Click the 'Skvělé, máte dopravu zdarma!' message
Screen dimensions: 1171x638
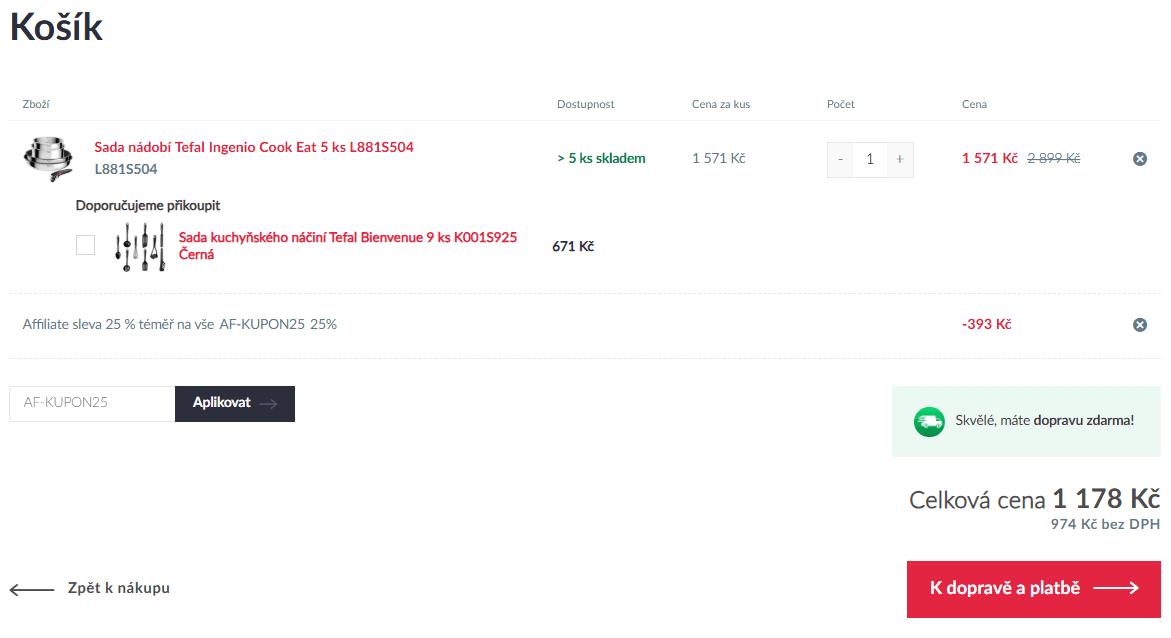(1045, 421)
